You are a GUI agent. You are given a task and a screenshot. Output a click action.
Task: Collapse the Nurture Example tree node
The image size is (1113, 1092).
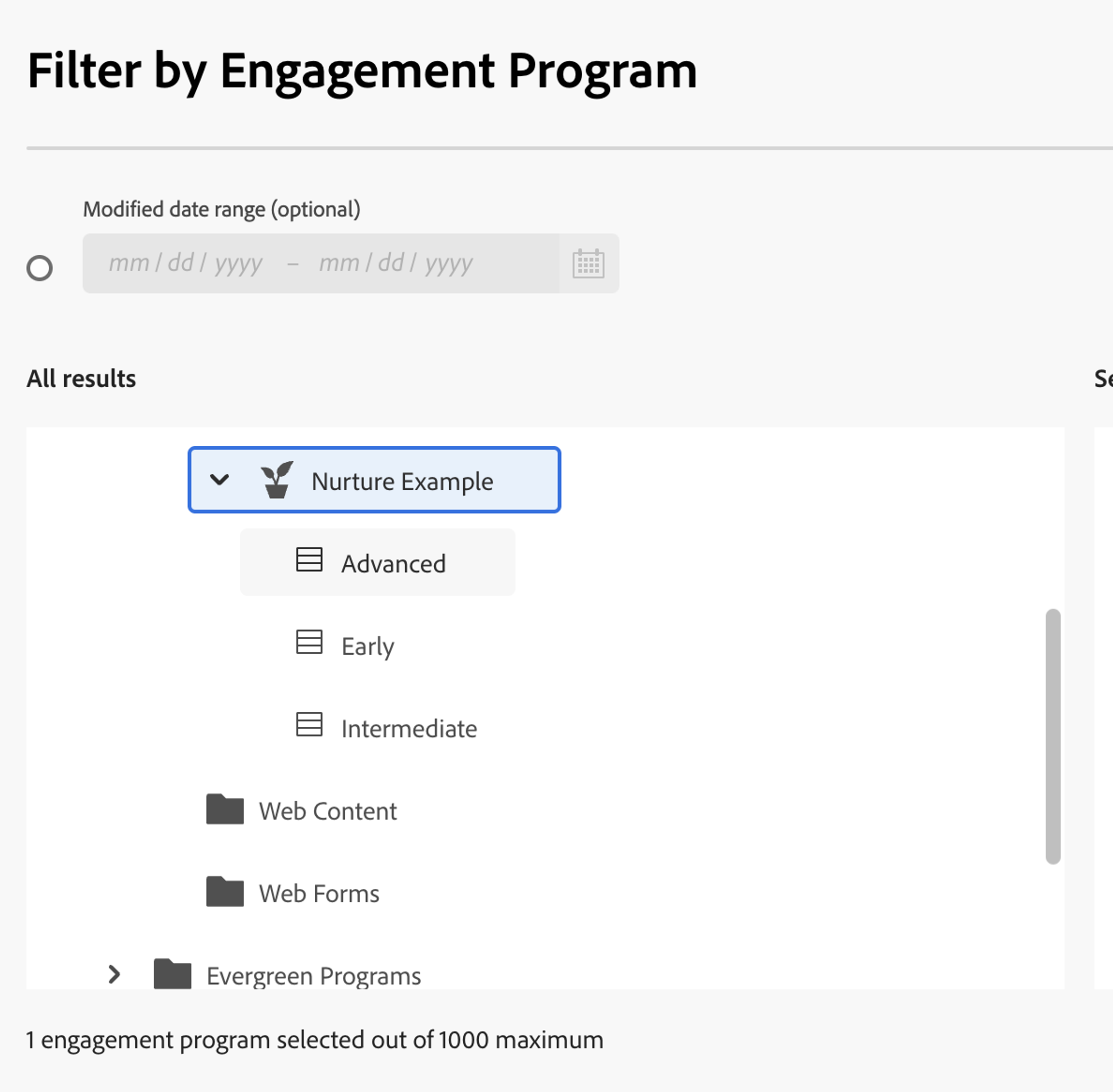(x=220, y=480)
